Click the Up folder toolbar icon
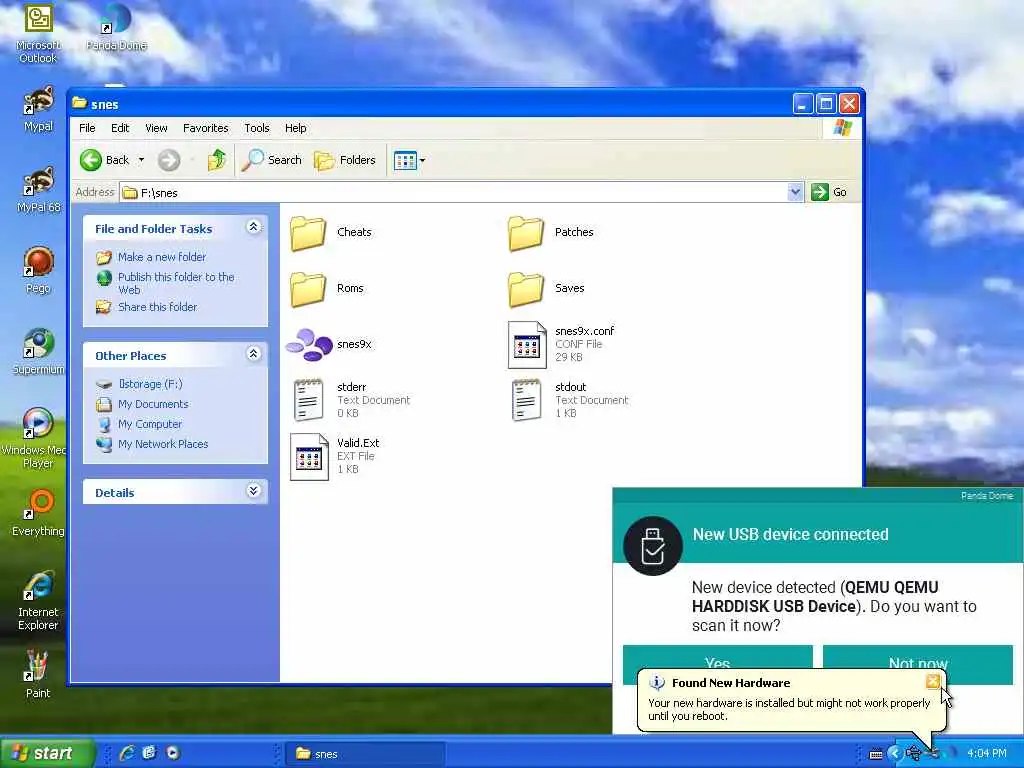 217,159
